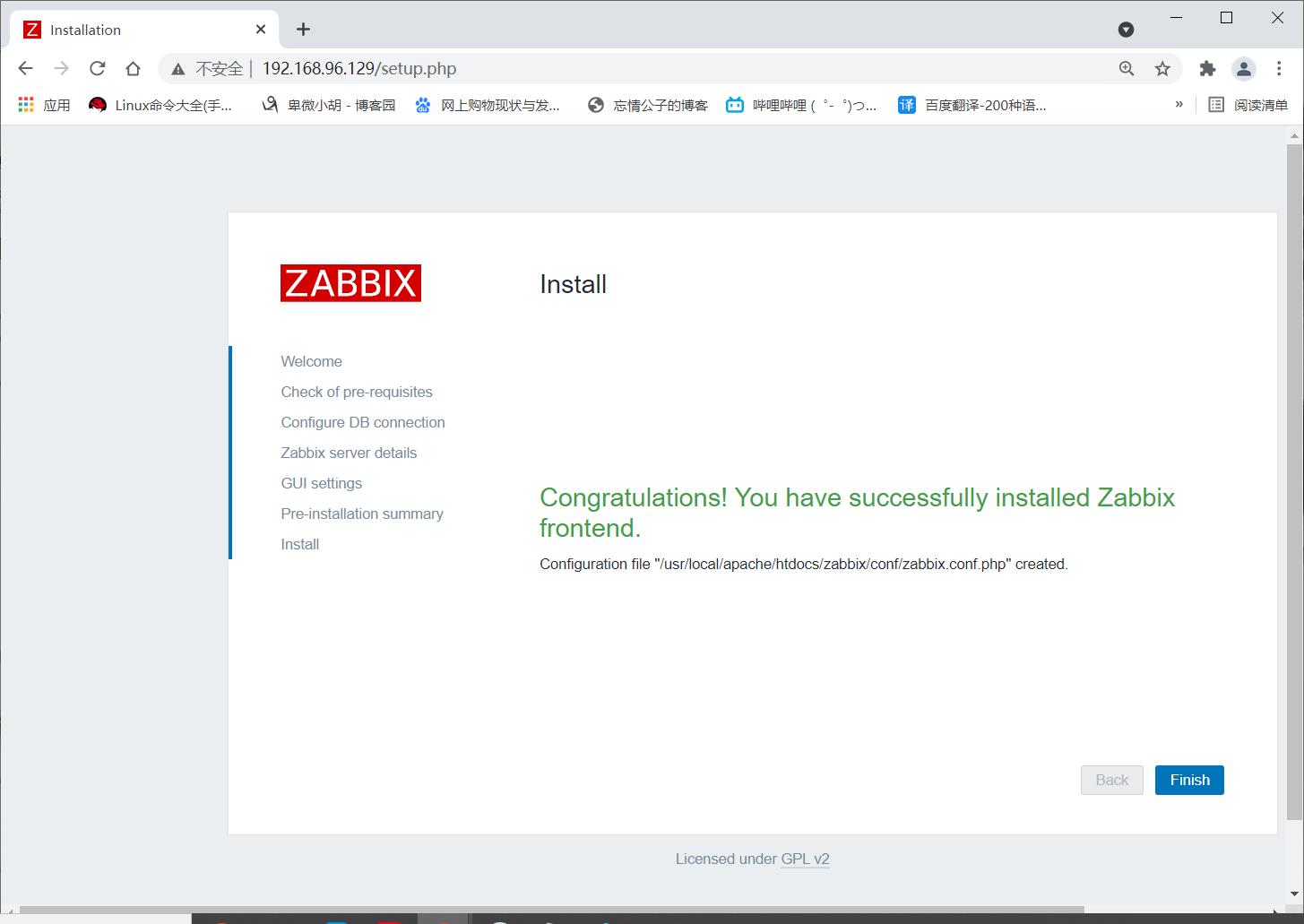
Task: Click the scrollbar up arrow
Action: [1294, 135]
